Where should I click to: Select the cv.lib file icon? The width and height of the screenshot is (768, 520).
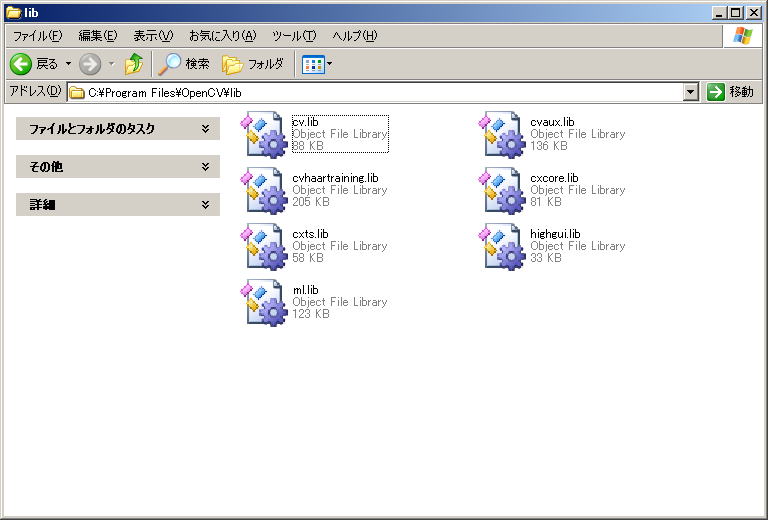(x=264, y=135)
